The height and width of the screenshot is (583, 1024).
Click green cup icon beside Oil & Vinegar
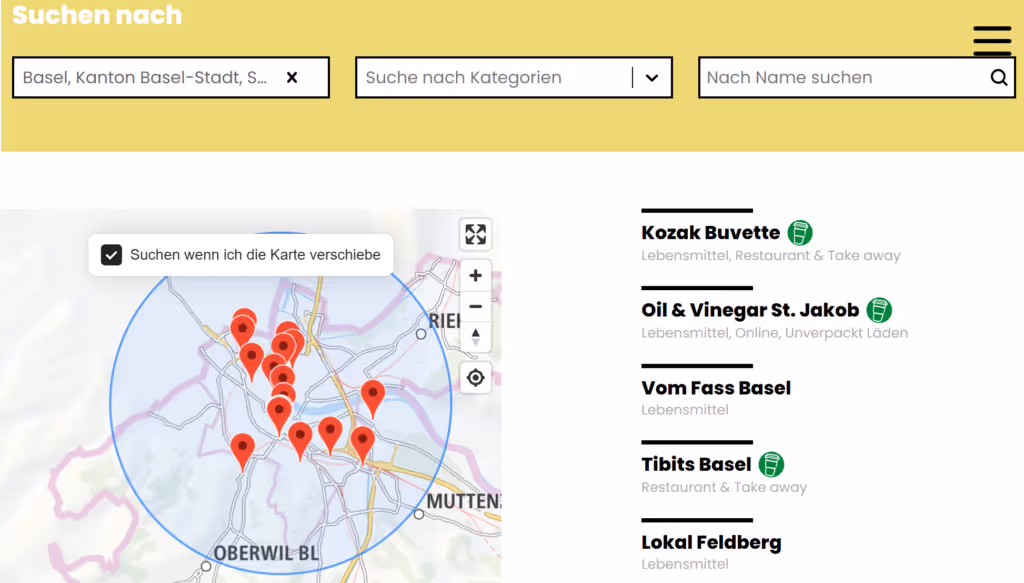tap(879, 310)
